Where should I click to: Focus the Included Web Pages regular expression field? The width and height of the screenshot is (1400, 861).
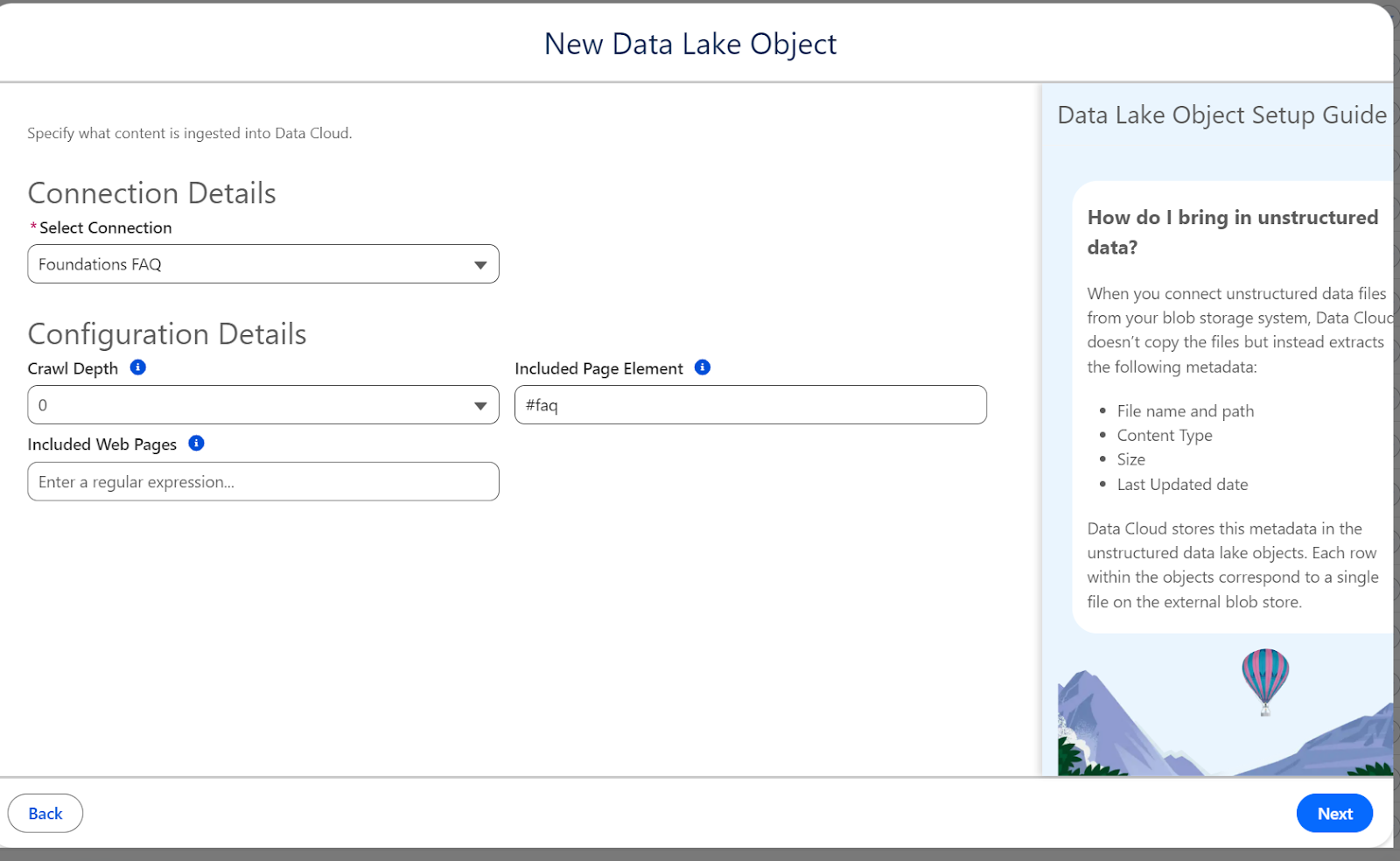pyautogui.click(x=262, y=482)
